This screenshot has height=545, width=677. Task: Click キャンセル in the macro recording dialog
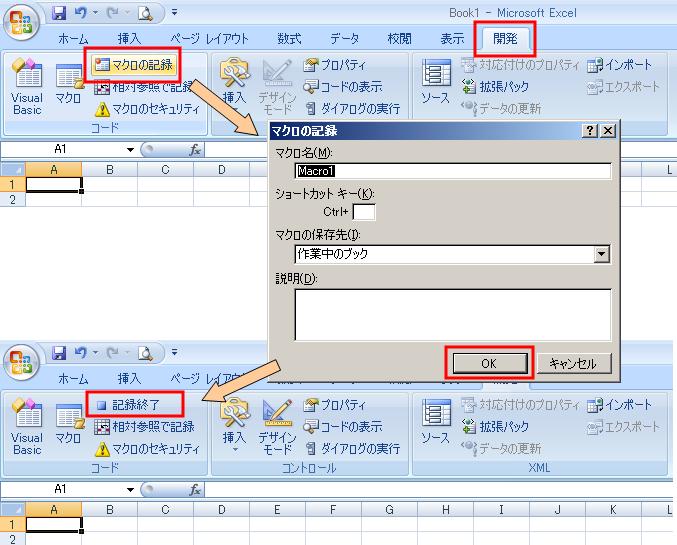pos(572,363)
